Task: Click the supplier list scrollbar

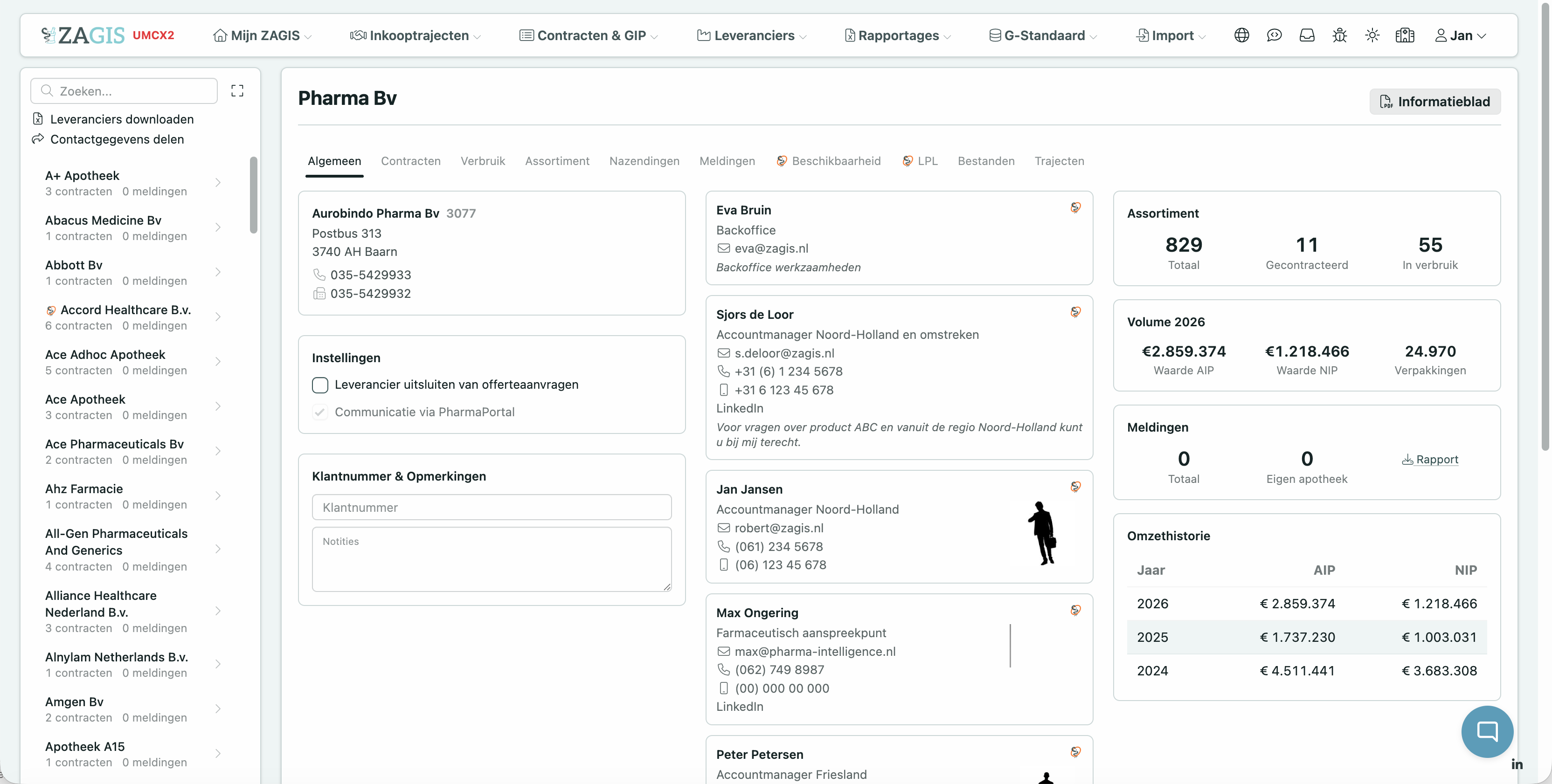Action: pyautogui.click(x=254, y=194)
